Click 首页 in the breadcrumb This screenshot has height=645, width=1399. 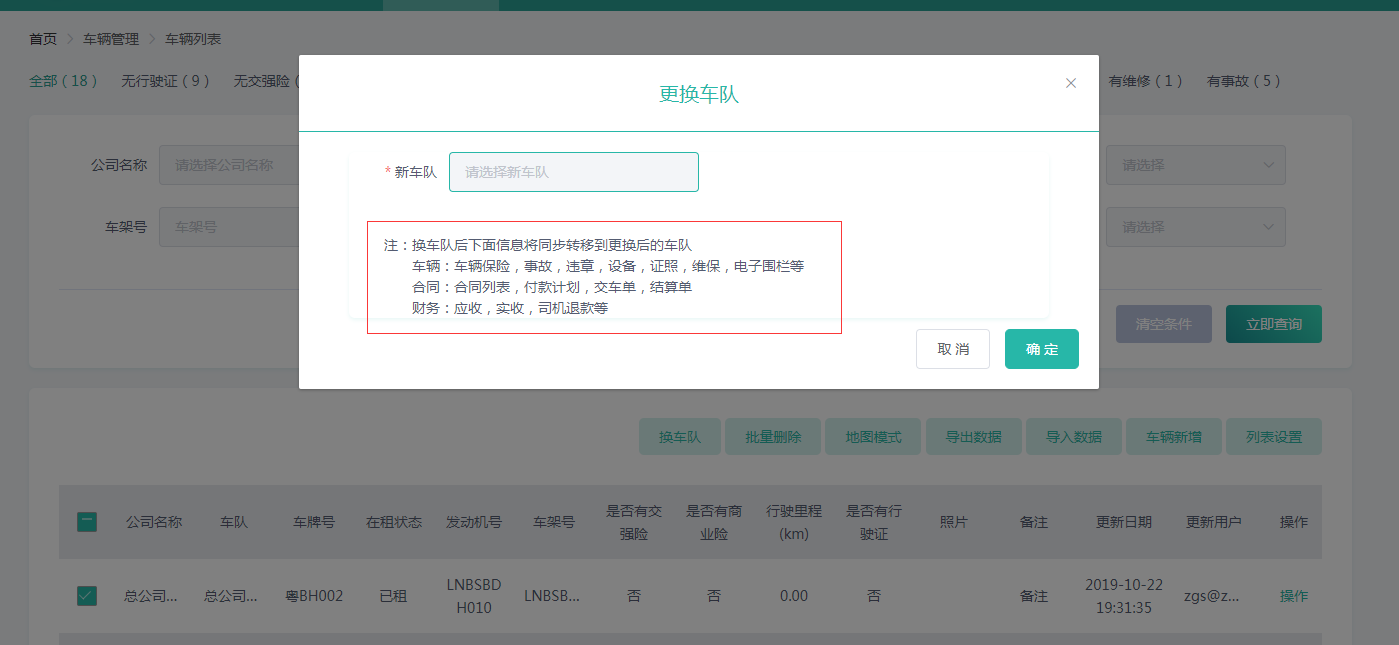click(43, 39)
